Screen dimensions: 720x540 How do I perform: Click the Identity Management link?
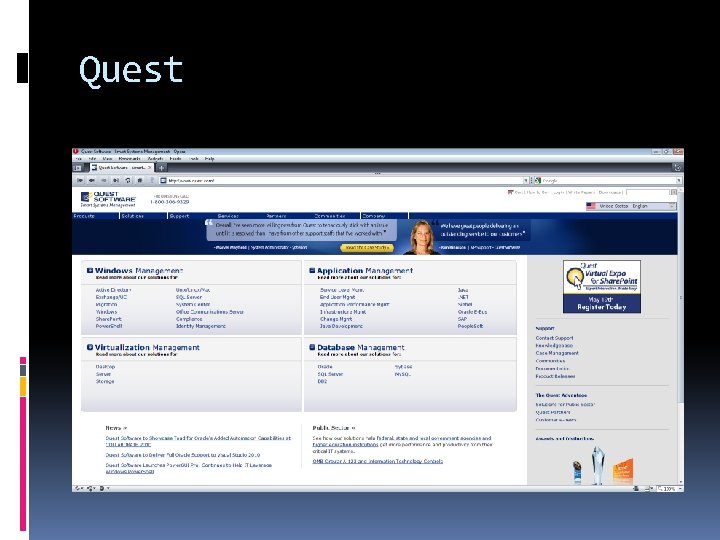tap(201, 326)
